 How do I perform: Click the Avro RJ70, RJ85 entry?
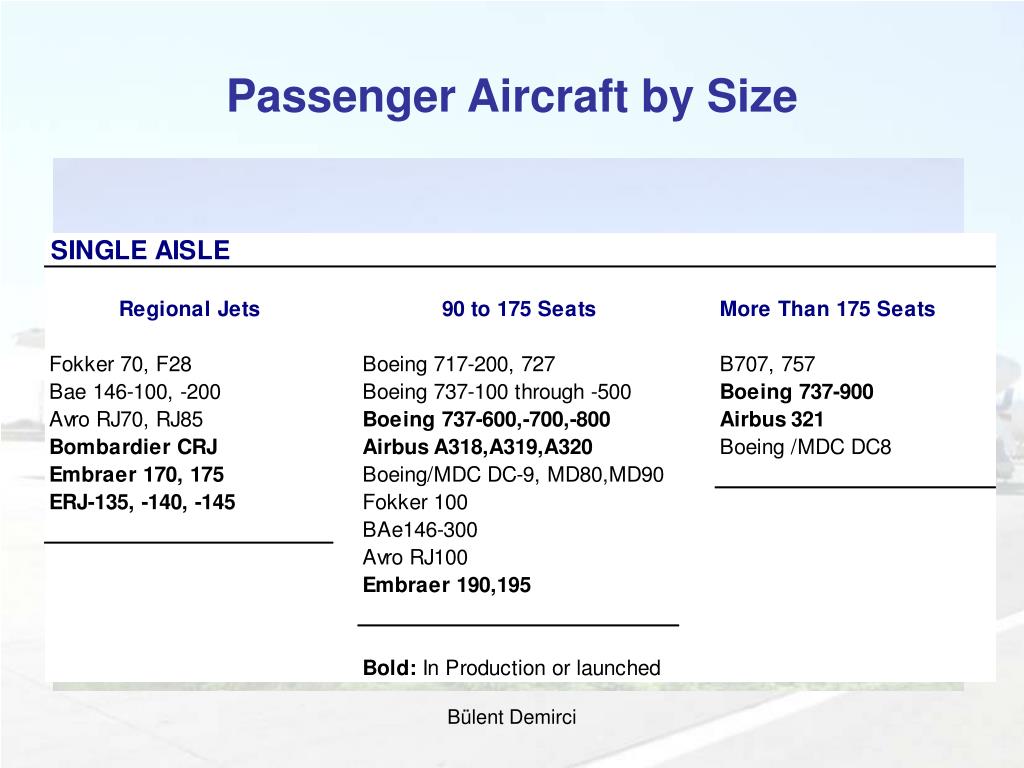tap(126, 419)
